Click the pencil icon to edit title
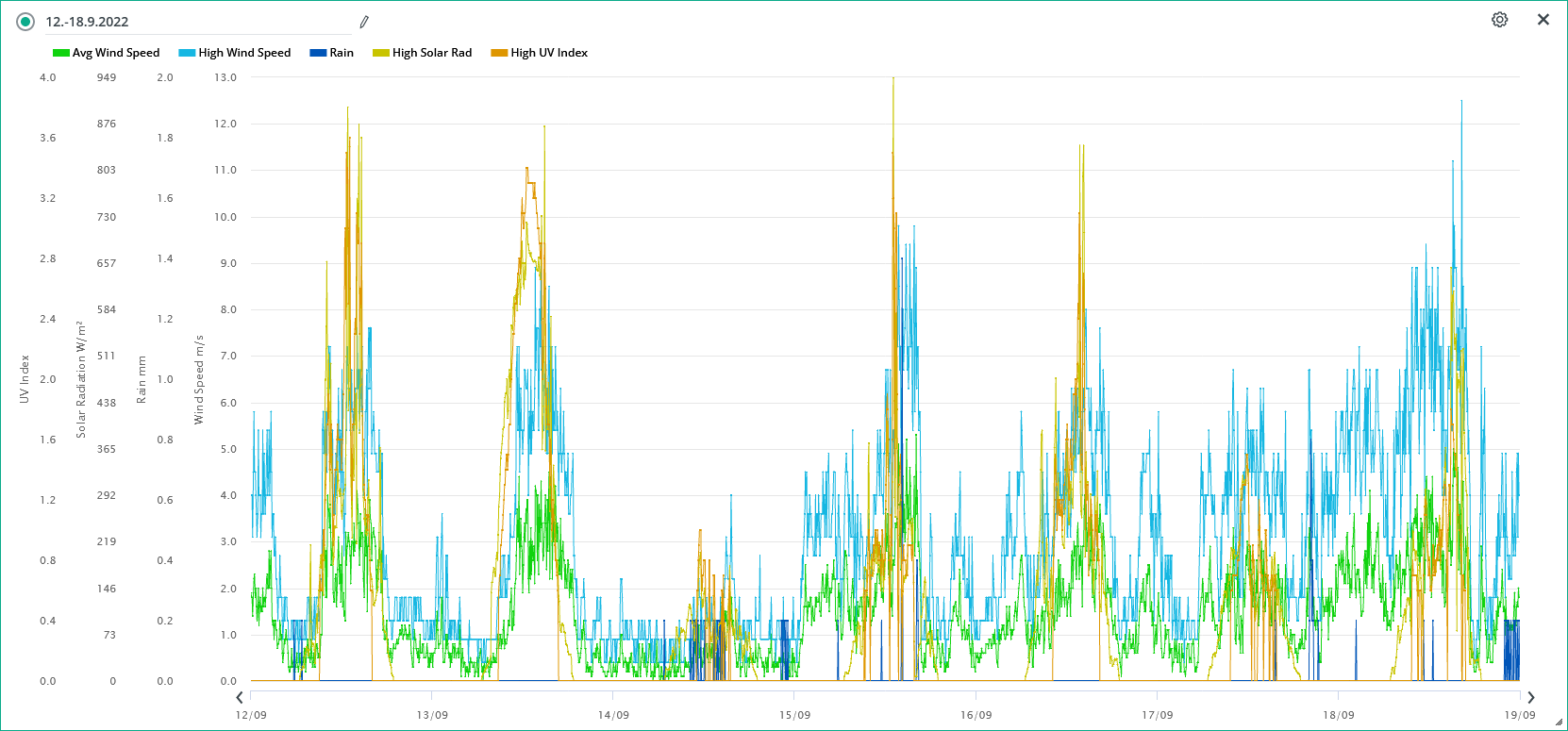Image resolution: width=1568 pixels, height=731 pixels. point(364,22)
